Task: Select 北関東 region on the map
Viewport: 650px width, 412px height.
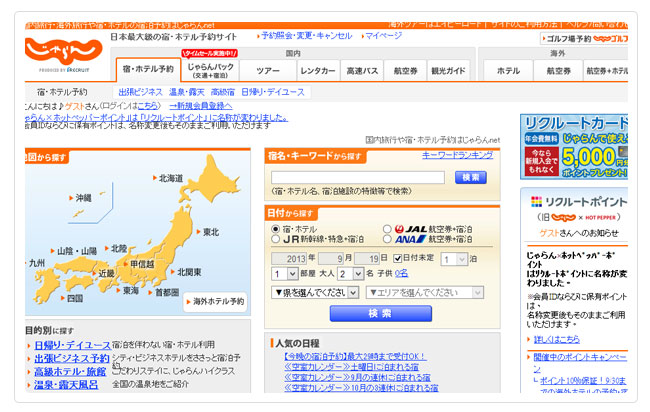Action: [x=187, y=272]
